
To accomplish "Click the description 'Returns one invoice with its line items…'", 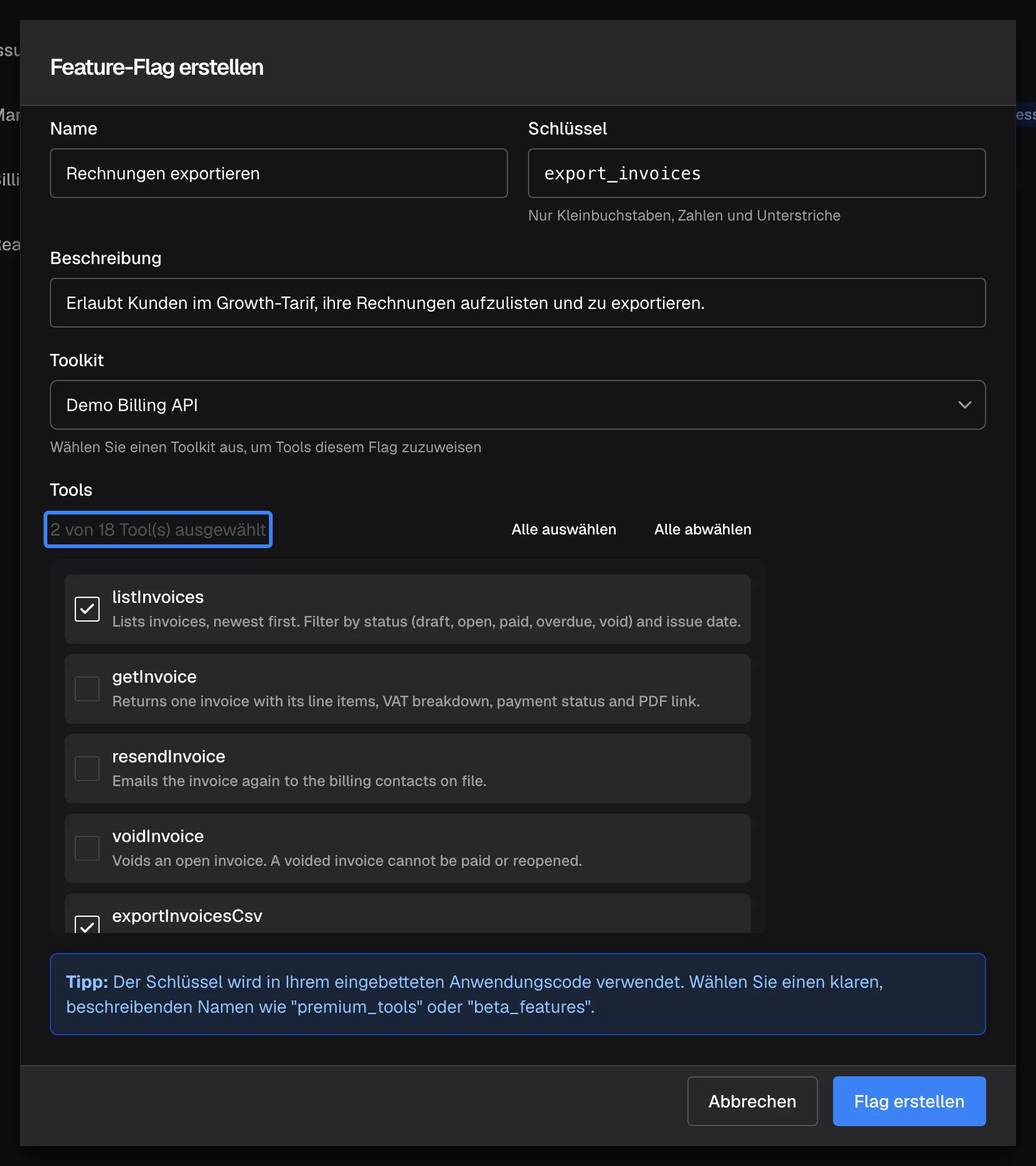I will pyautogui.click(x=406, y=701).
